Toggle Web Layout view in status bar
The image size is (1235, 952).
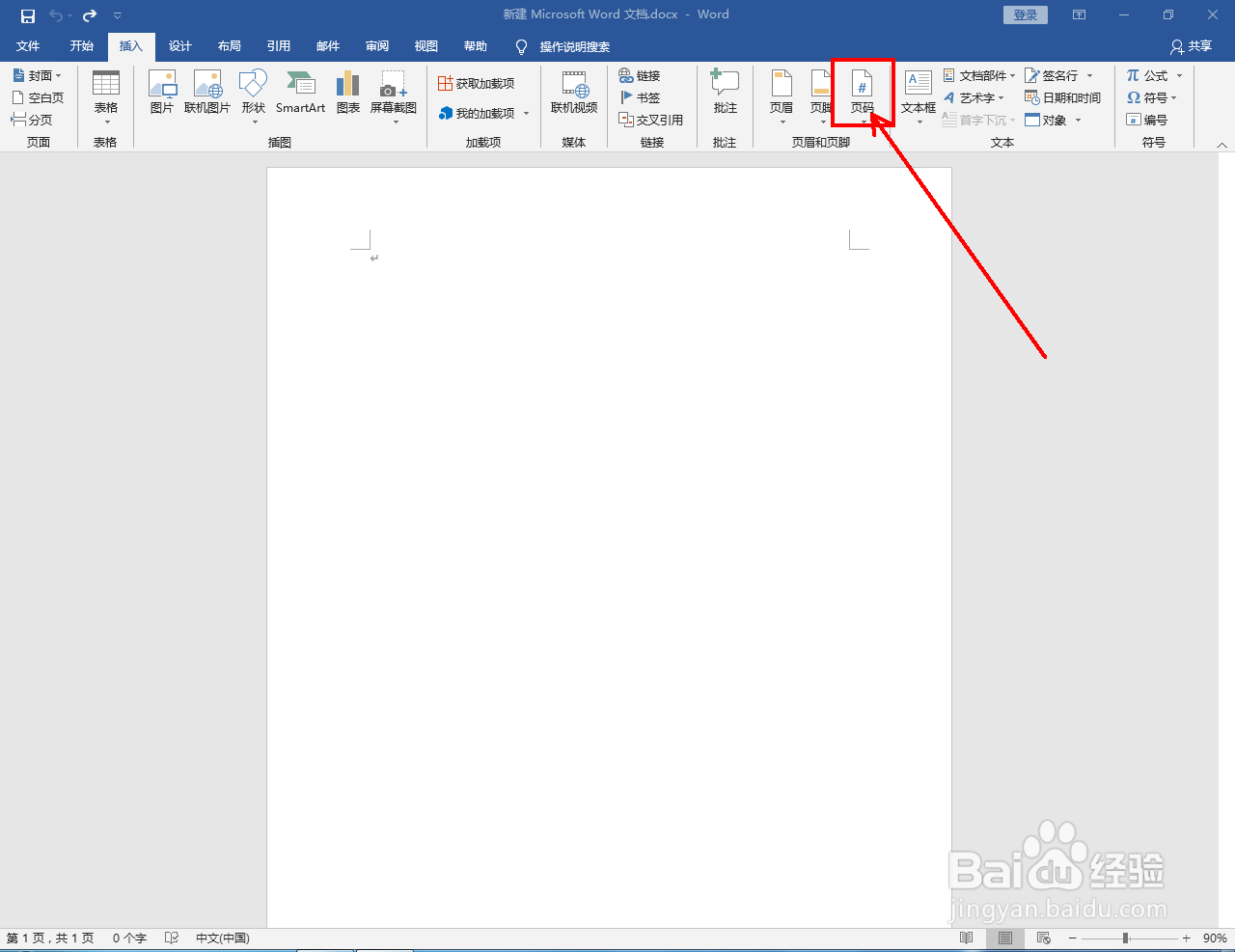pyautogui.click(x=1043, y=937)
